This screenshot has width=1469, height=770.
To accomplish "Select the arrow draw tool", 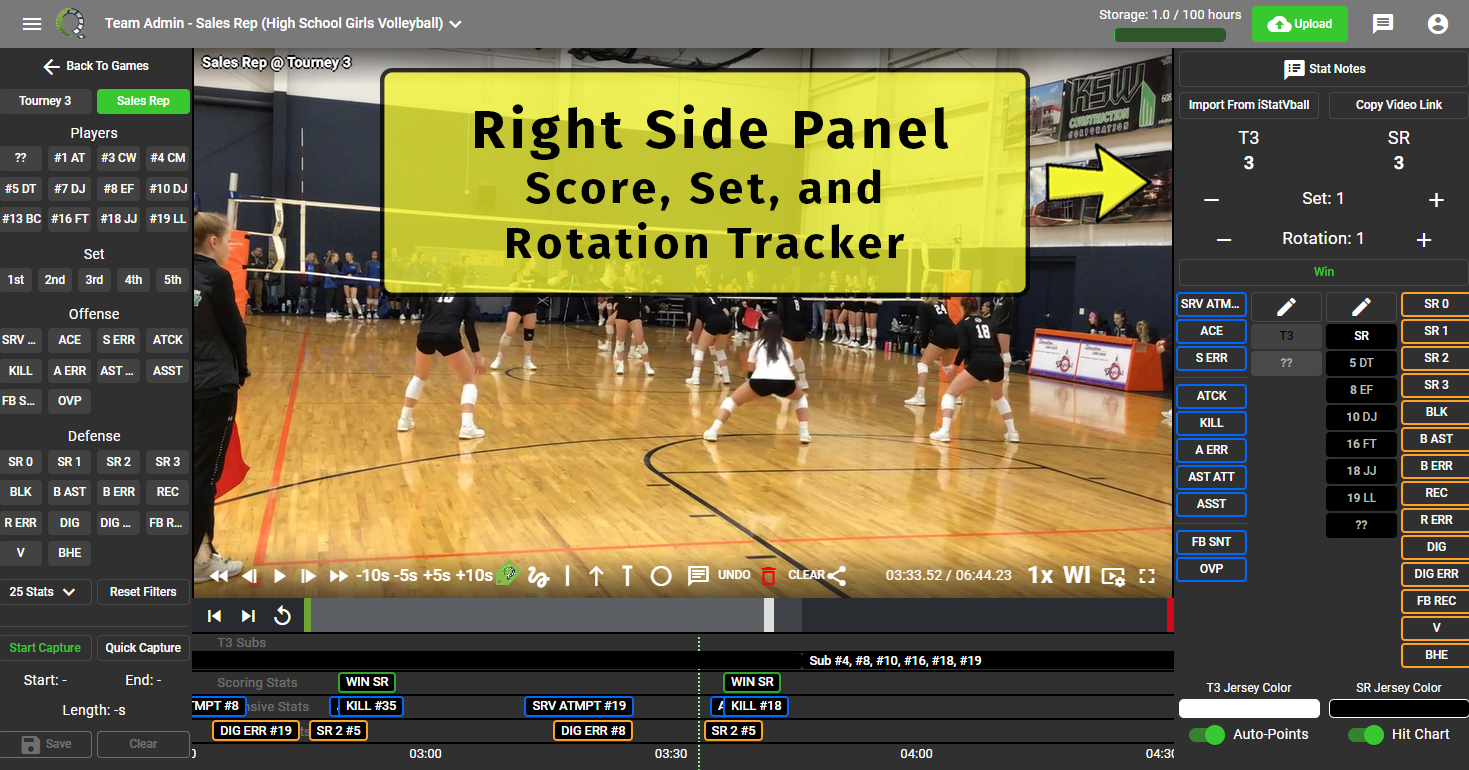I will 596,576.
